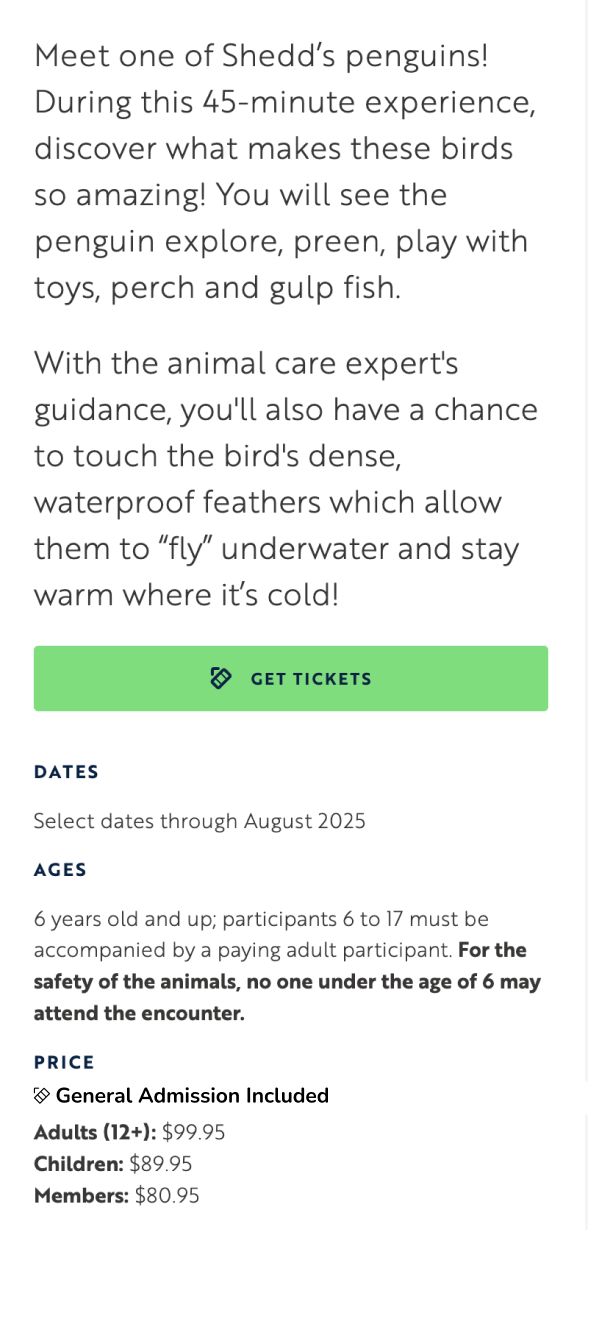Click the Children $89.95 price line
Viewport: 590px width, 1326px height.
(113, 1164)
